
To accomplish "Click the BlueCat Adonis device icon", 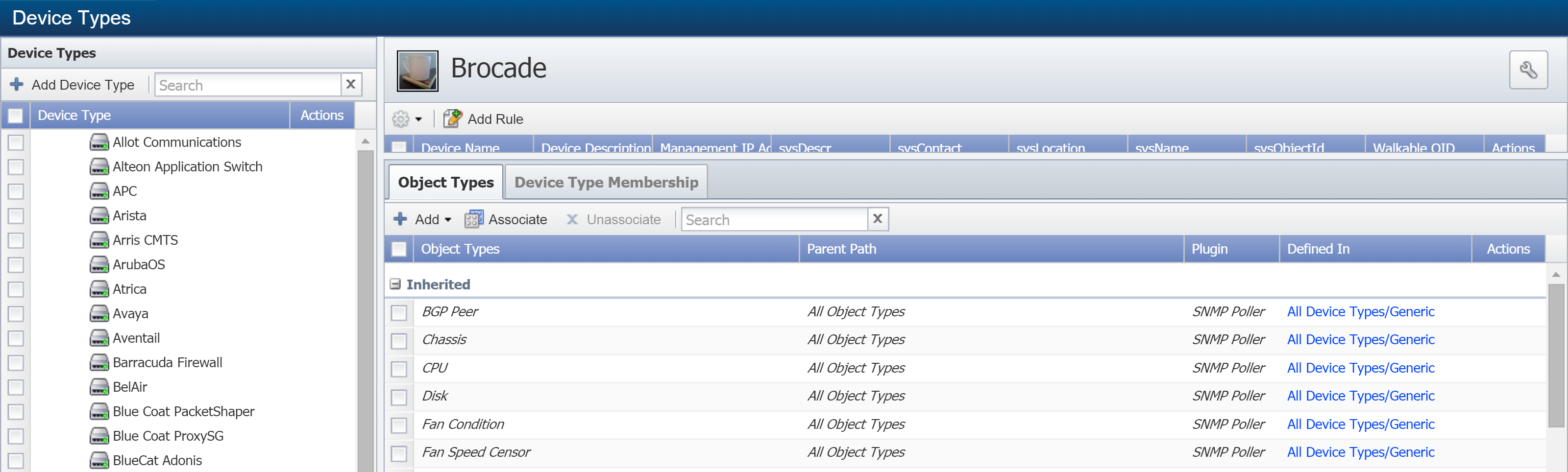I will 99,460.
